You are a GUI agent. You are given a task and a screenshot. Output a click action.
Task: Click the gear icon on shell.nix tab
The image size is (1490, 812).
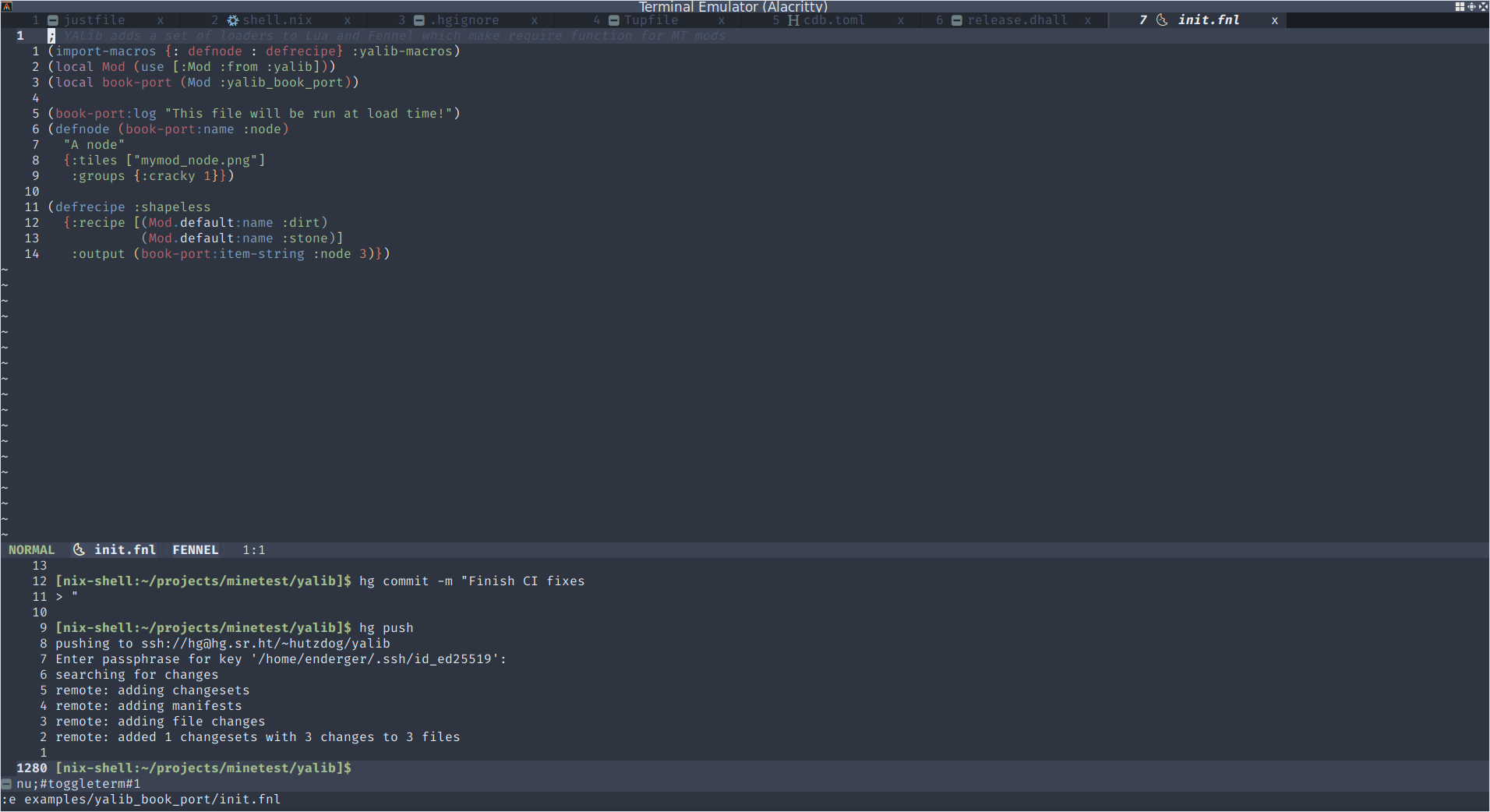coord(232,20)
